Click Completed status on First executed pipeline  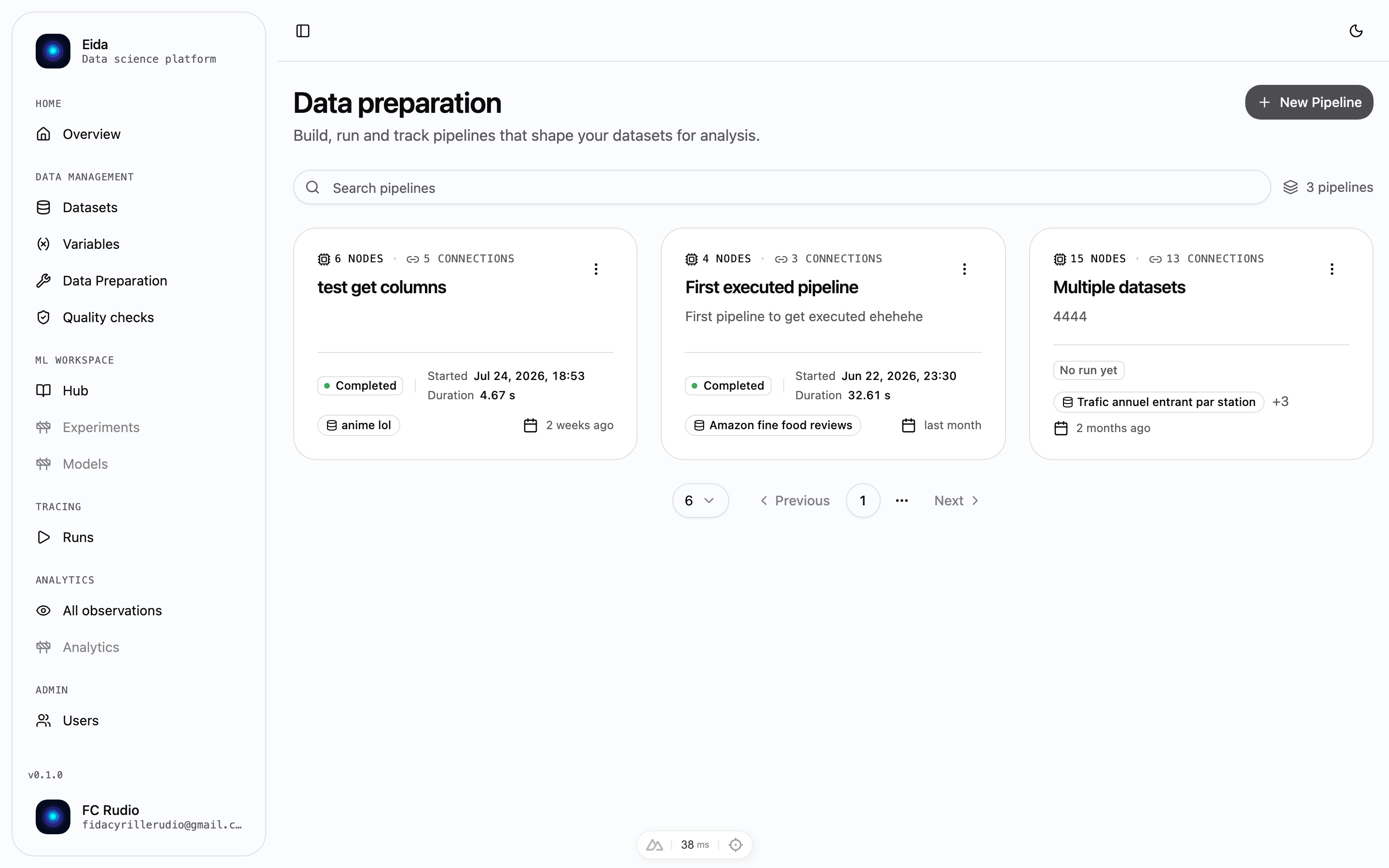[x=728, y=386]
